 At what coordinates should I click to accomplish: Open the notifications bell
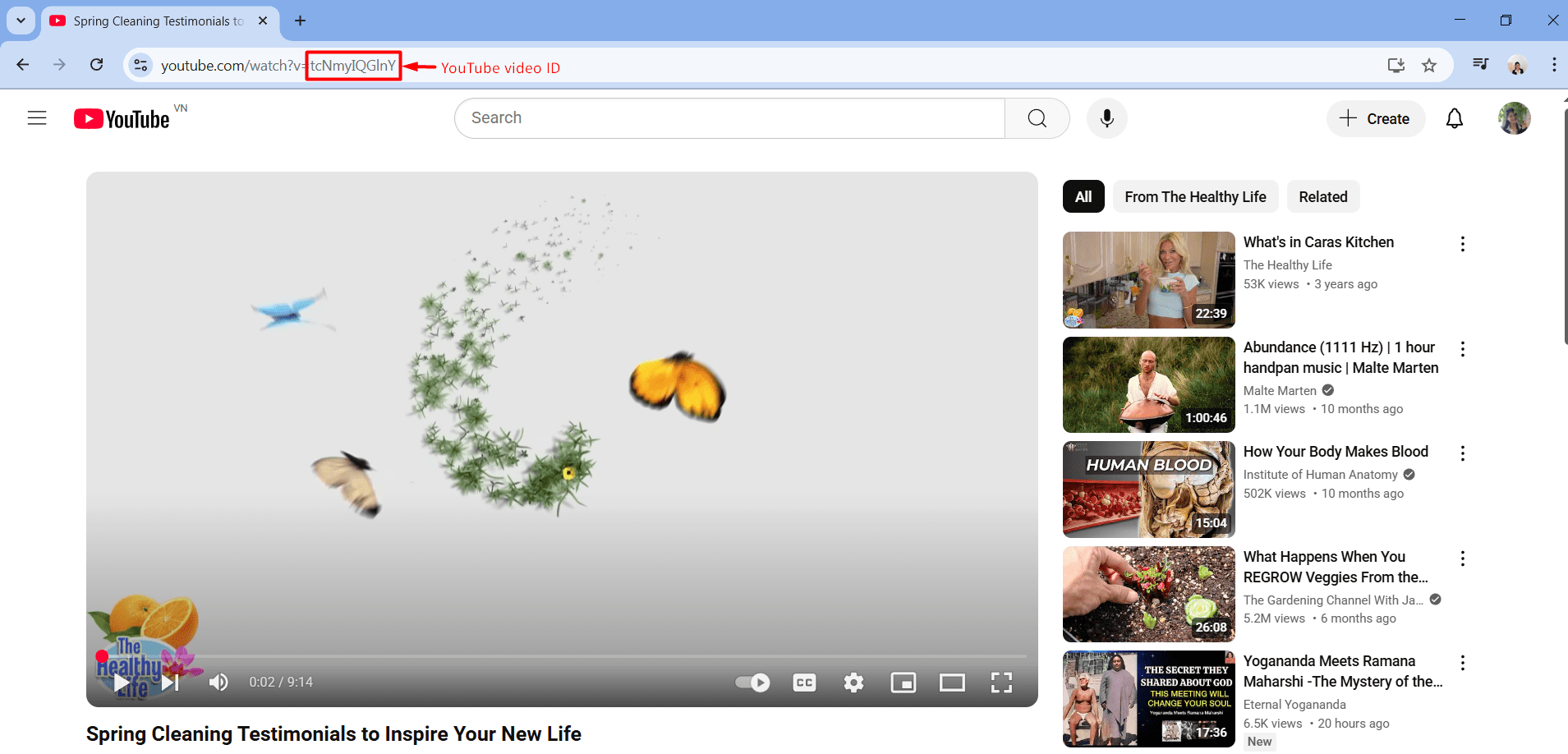coord(1454,119)
